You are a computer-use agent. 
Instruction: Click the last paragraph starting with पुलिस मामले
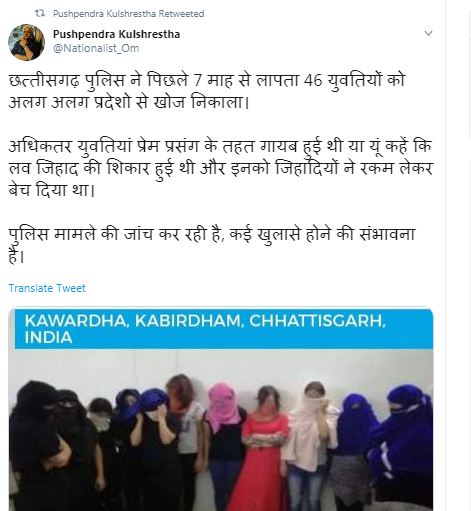[x=212, y=245]
